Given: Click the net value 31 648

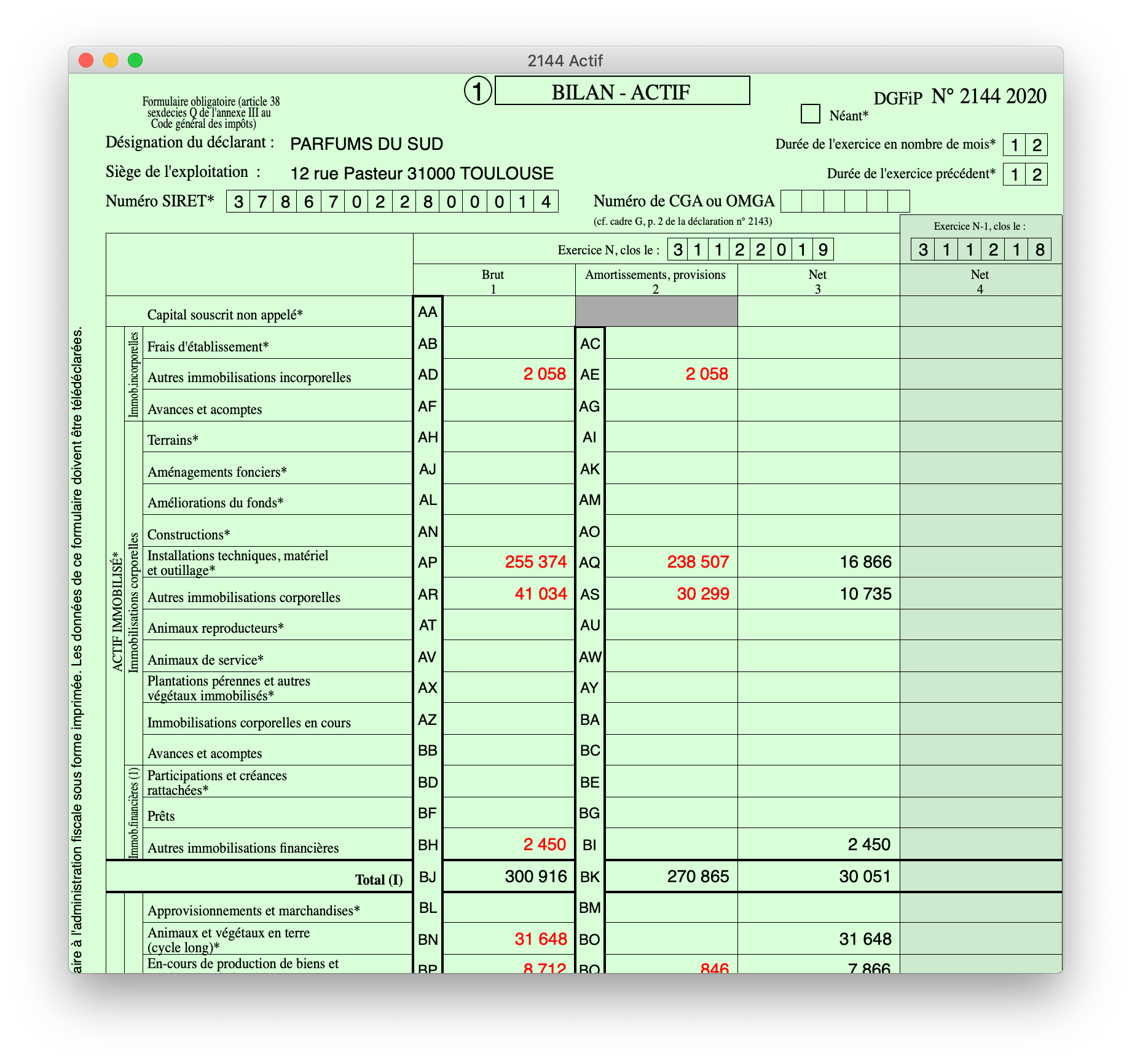Looking at the screenshot, I should pyautogui.click(x=865, y=939).
